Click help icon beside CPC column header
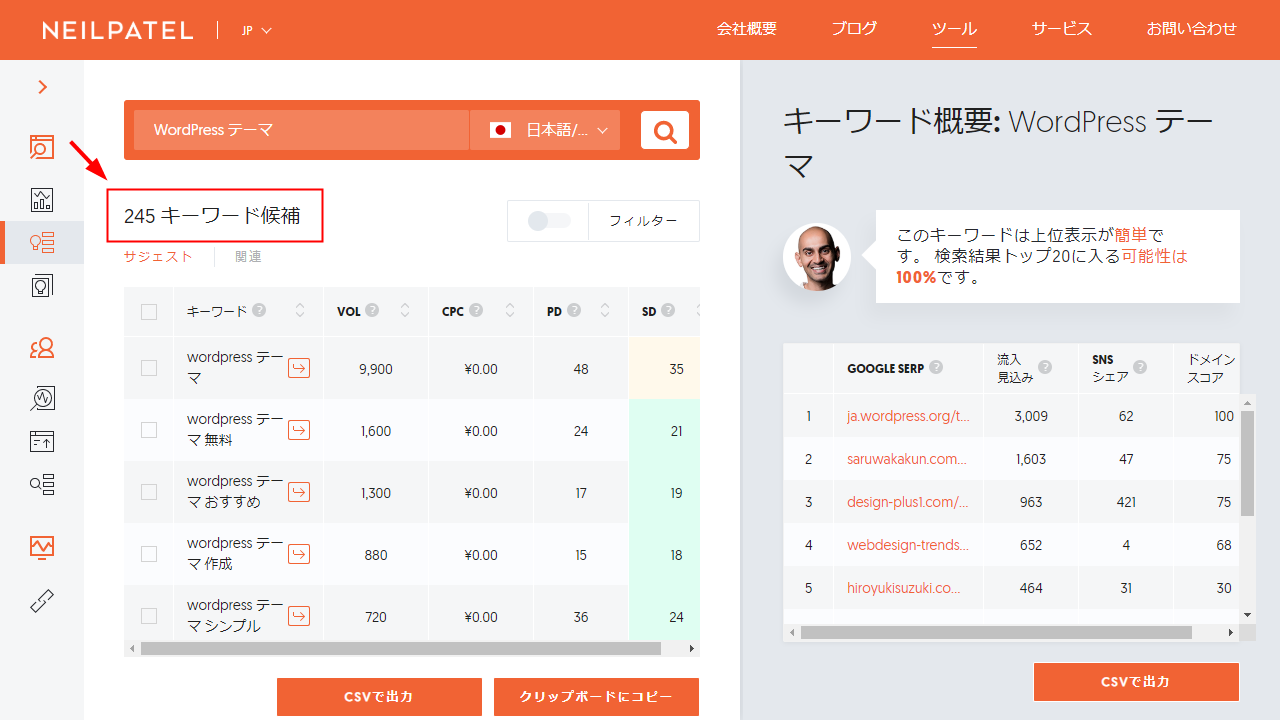 (476, 311)
